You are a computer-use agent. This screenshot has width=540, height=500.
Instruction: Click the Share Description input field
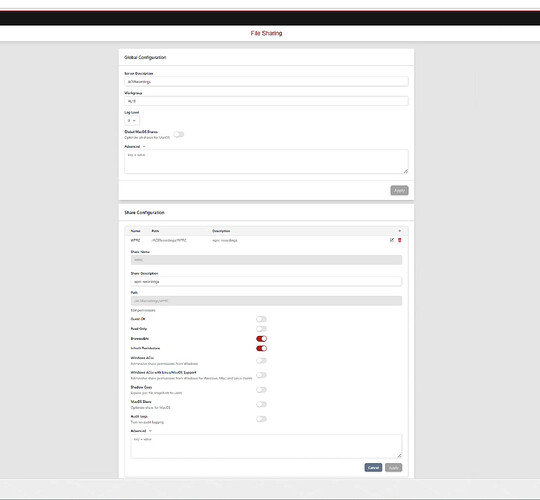click(x=266, y=281)
